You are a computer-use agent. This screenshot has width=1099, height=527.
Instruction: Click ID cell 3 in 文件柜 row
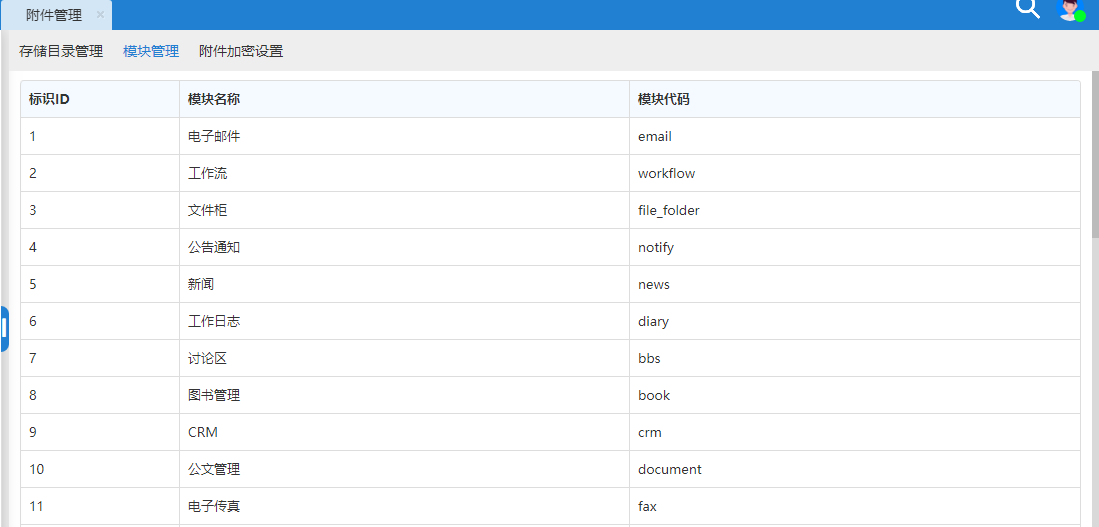[100, 210]
